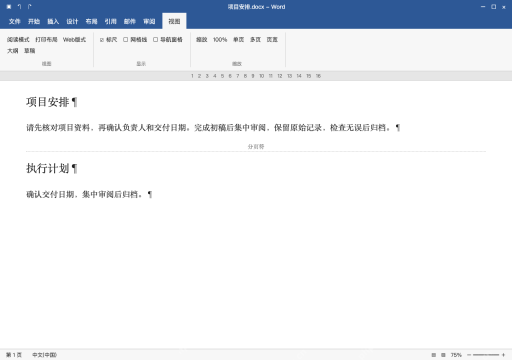Screen dimensions: 512x360
Task: Fit to 页宽 page width
Action: pos(272,40)
